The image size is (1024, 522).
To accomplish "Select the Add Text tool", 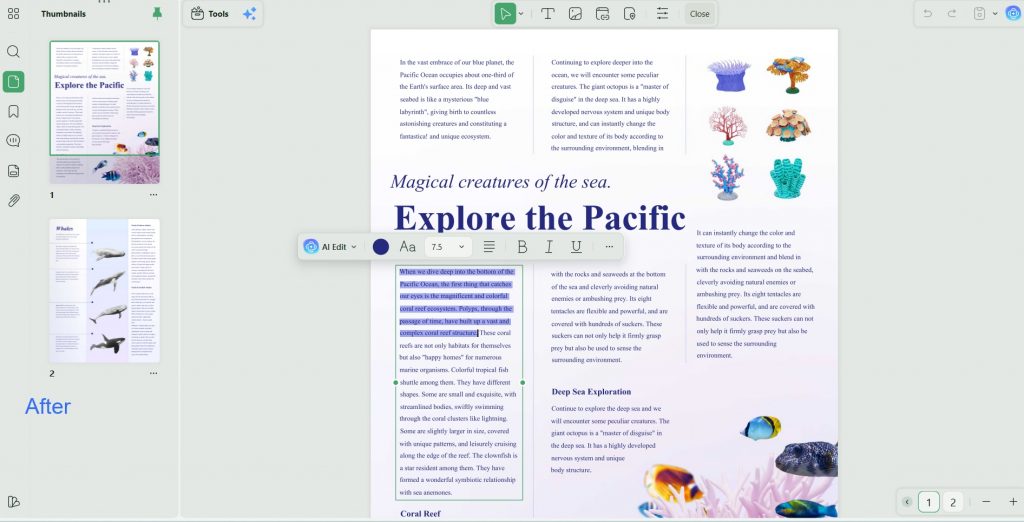I will [x=548, y=14].
